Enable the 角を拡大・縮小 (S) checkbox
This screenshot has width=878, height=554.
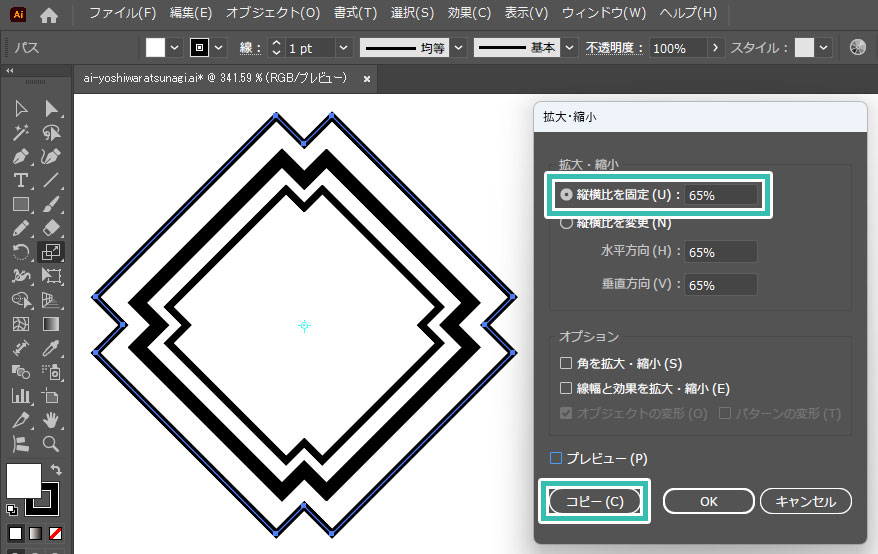[567, 364]
